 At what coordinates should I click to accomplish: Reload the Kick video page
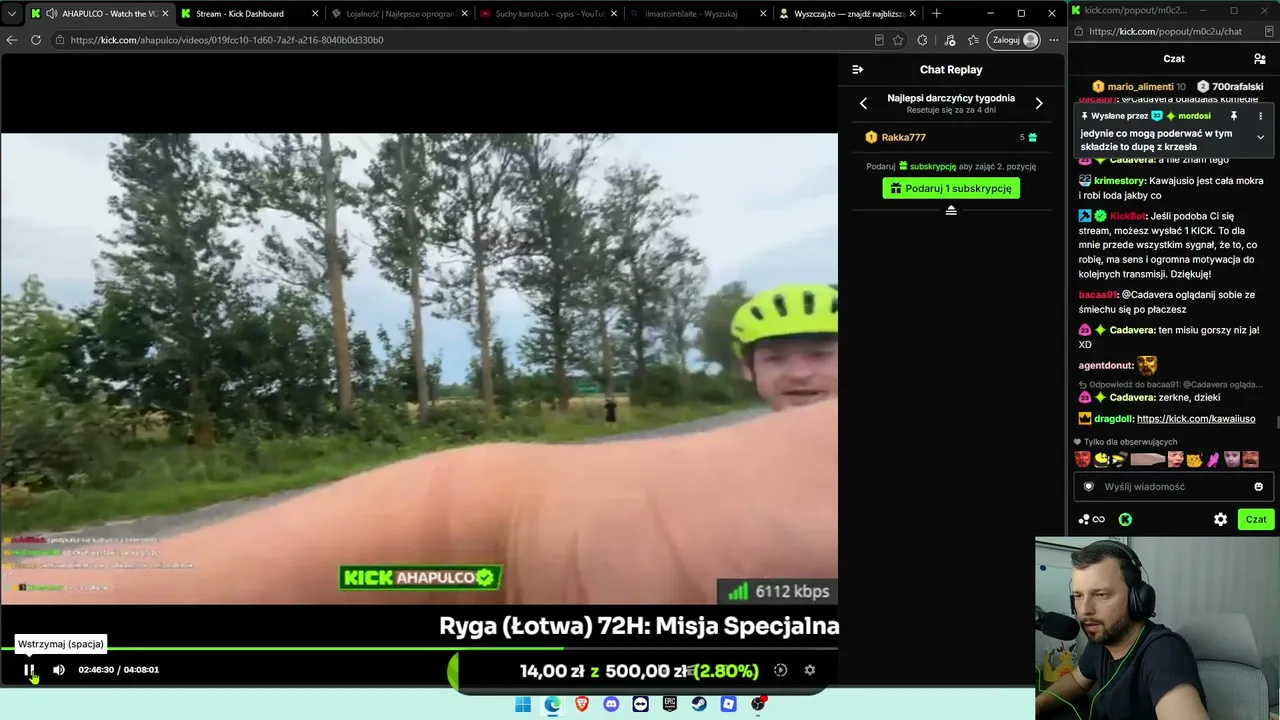pyautogui.click(x=36, y=40)
